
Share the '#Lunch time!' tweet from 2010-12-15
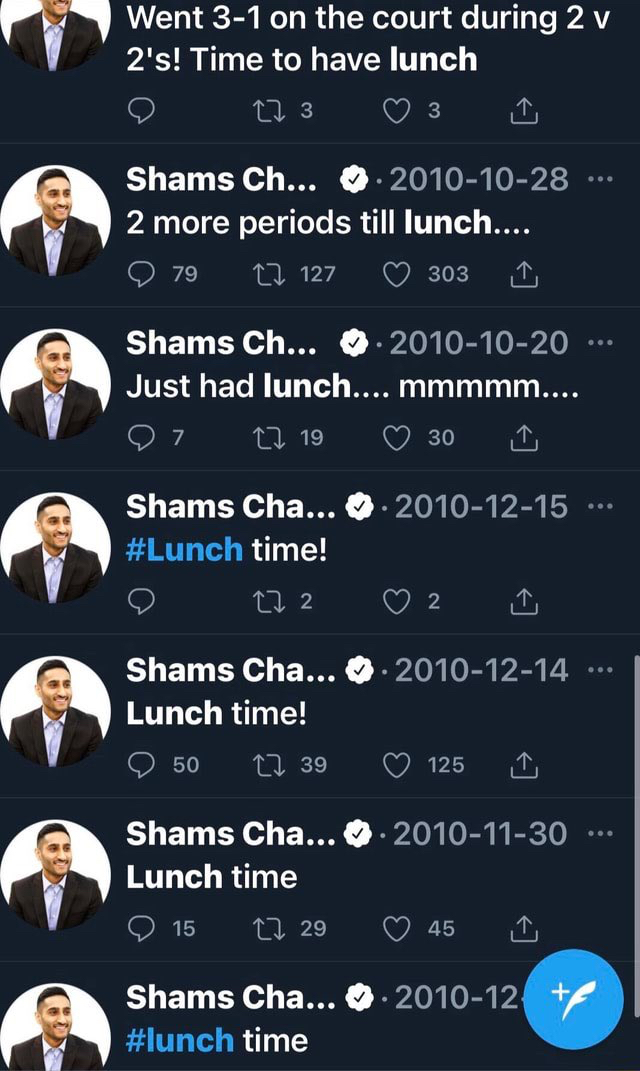pyautogui.click(x=523, y=601)
